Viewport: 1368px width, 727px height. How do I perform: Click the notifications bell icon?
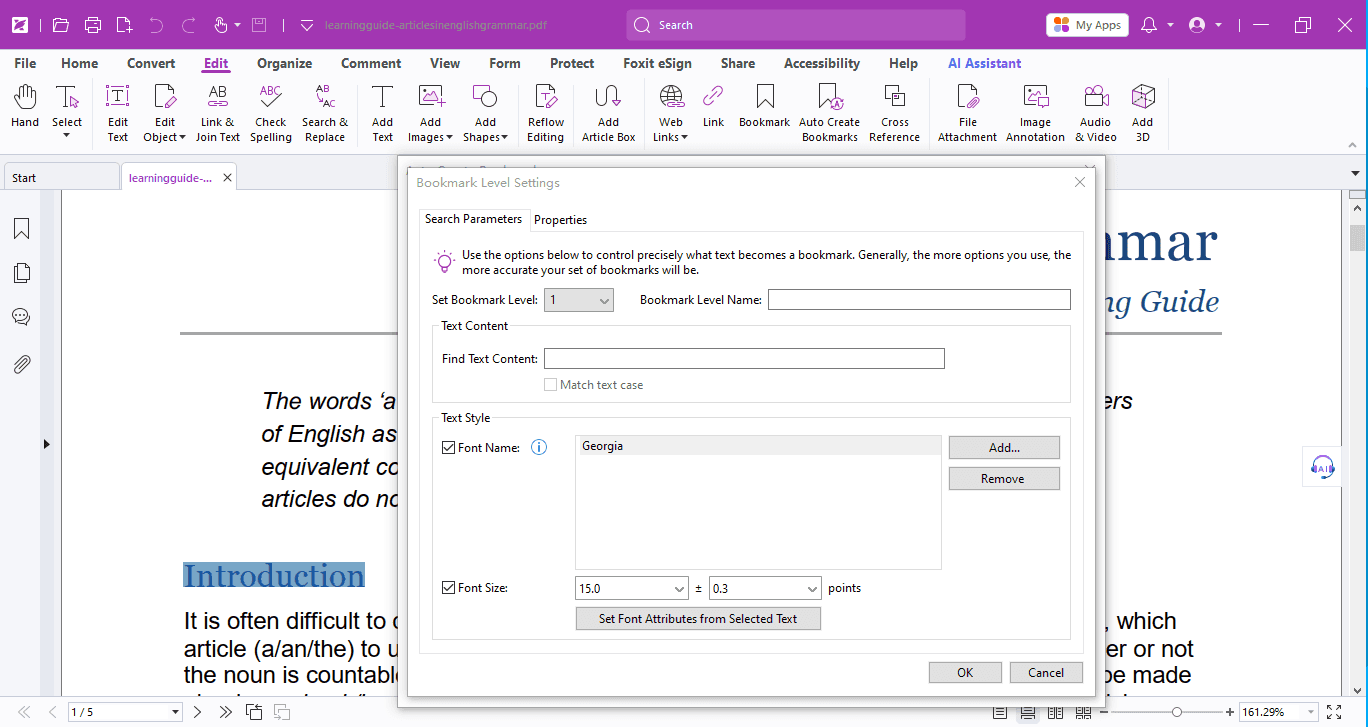coord(1150,25)
